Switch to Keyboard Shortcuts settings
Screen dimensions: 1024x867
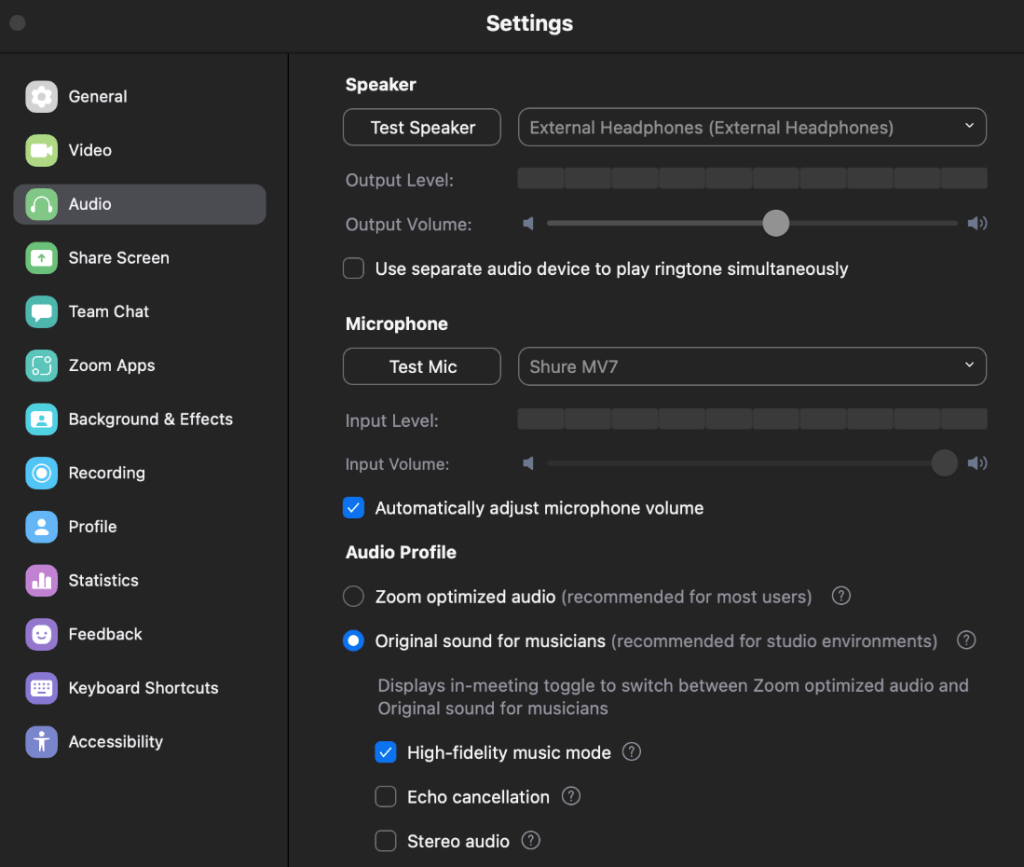tap(143, 688)
